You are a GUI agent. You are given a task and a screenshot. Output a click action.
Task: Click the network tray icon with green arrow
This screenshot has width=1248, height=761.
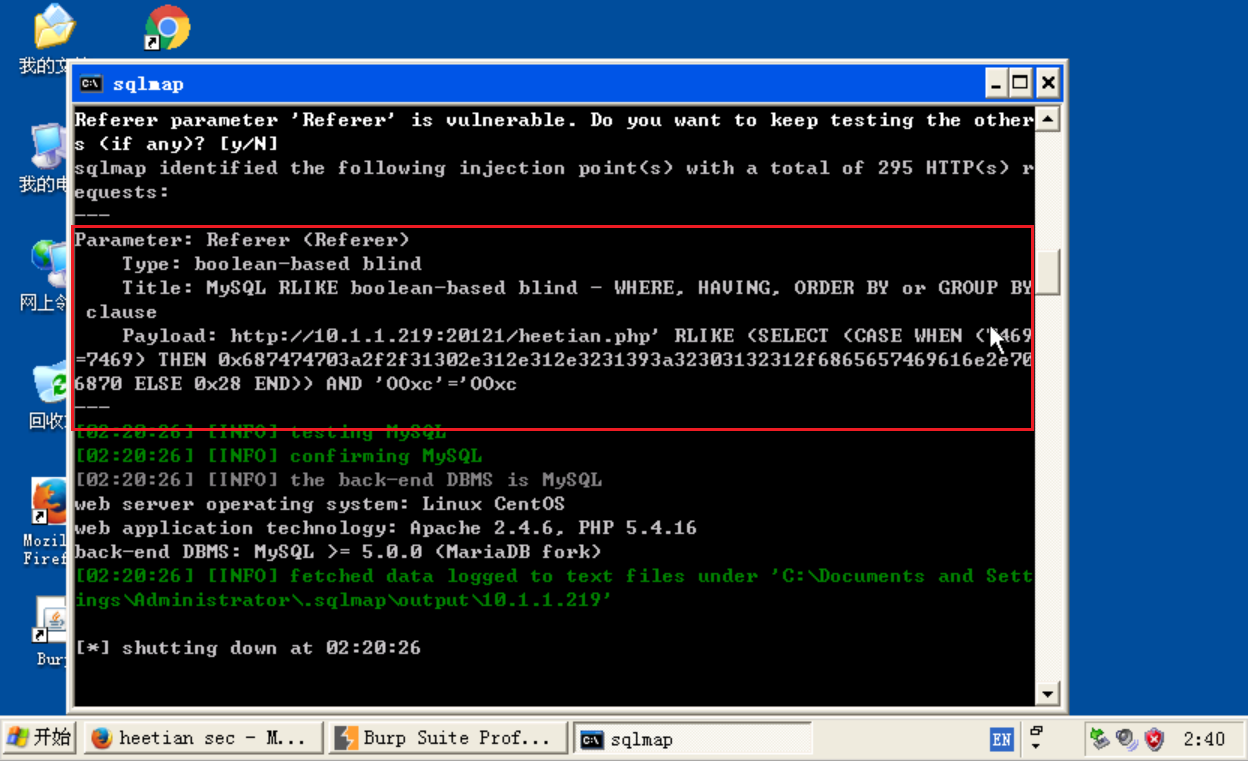pyautogui.click(x=1100, y=739)
